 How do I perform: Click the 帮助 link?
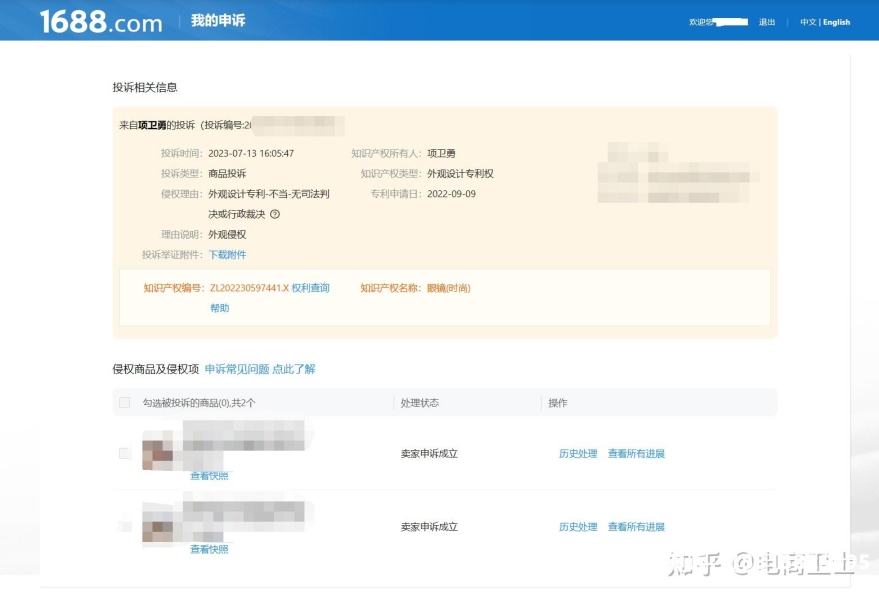(x=220, y=308)
